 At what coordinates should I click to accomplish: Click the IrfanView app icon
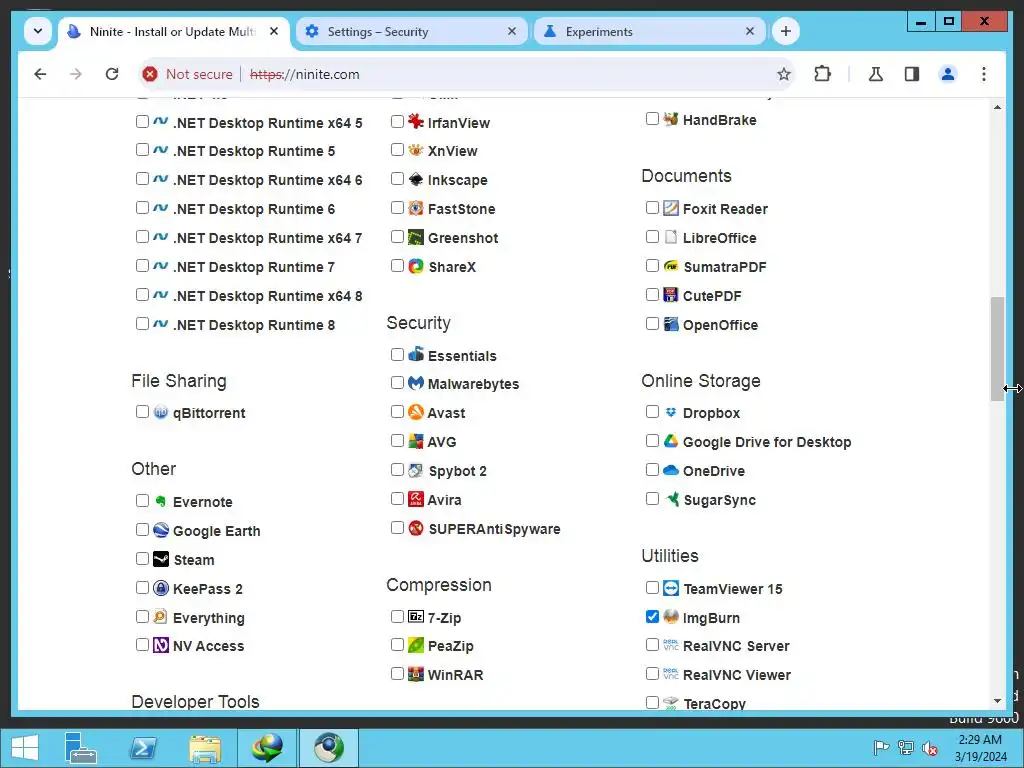(415, 121)
